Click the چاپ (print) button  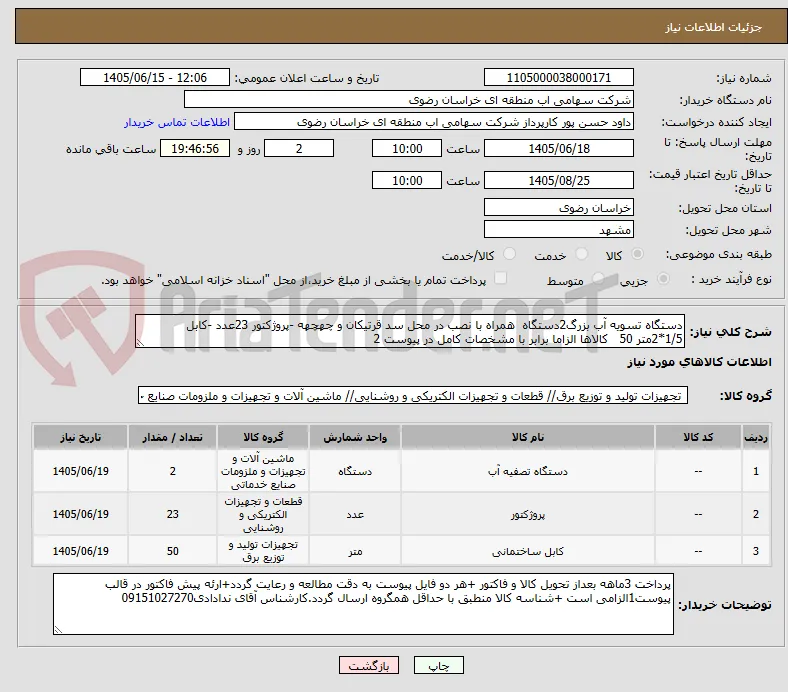pos(438,665)
